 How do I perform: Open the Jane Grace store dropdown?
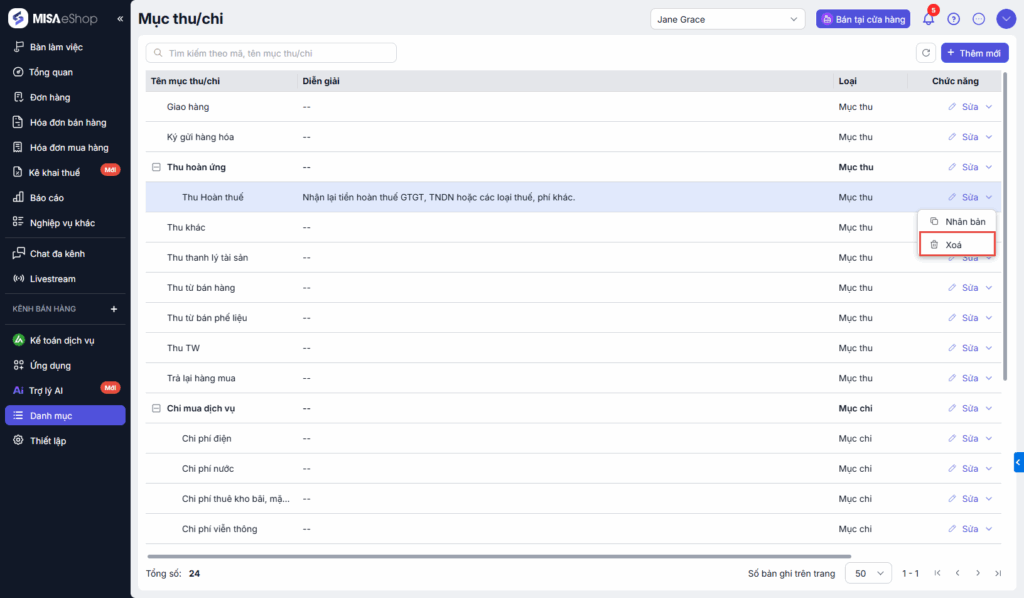(728, 19)
